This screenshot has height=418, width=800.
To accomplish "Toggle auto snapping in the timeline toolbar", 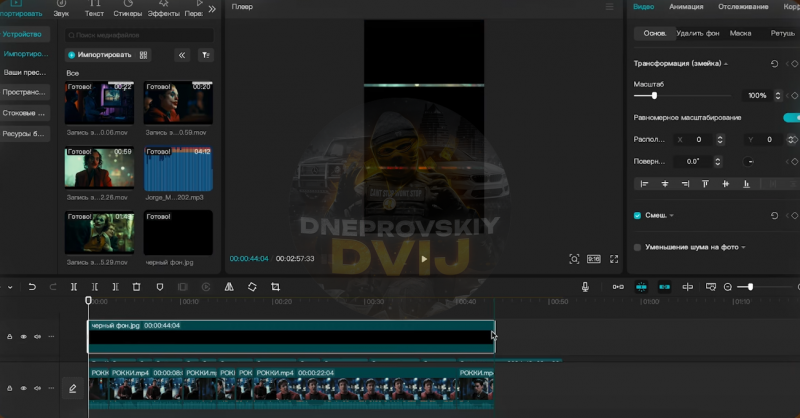I will click(641, 287).
